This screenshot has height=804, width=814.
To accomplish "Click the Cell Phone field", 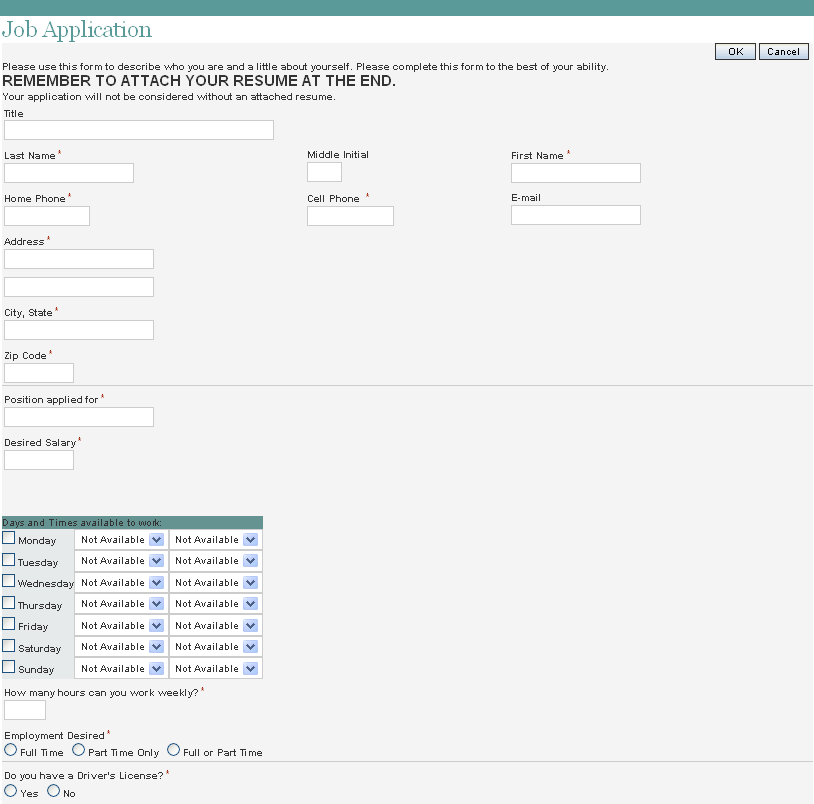I will coord(350,216).
